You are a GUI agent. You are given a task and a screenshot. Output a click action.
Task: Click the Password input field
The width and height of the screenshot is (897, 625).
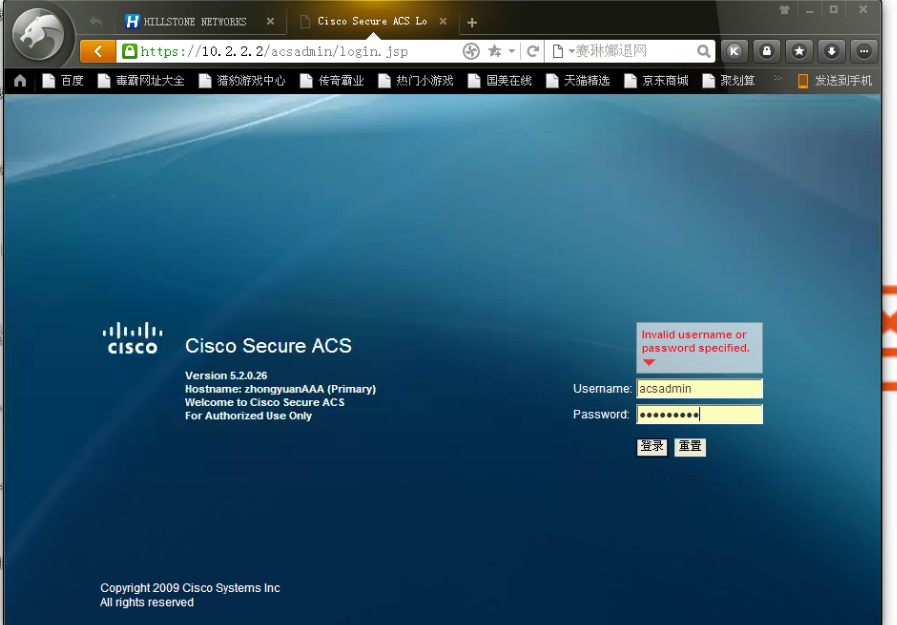pos(699,414)
